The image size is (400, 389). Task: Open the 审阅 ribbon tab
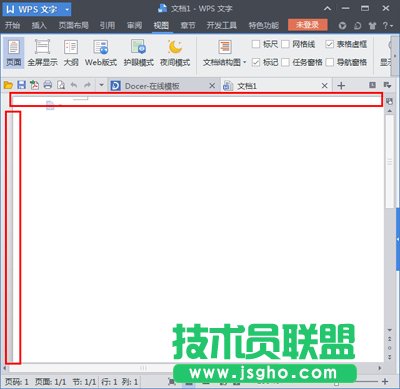coord(134,25)
